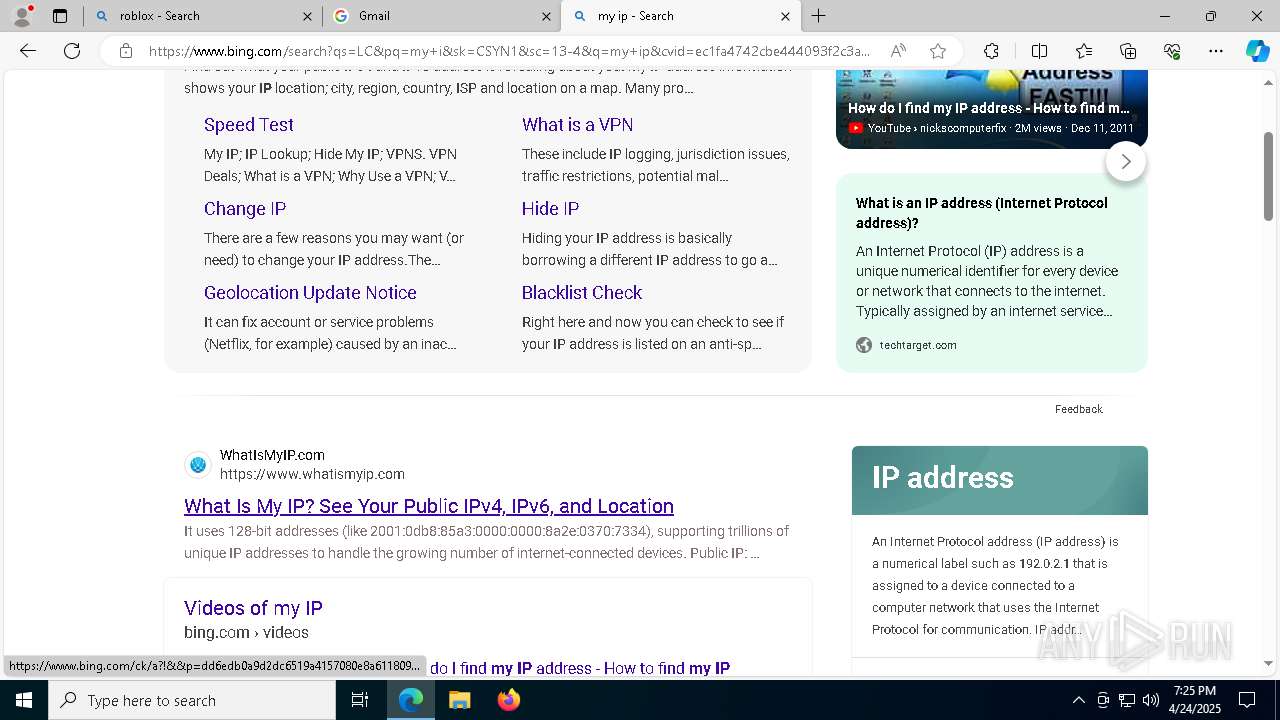Image resolution: width=1280 pixels, height=720 pixels.
Task: Open the Favorites list icon
Action: click(x=1084, y=51)
